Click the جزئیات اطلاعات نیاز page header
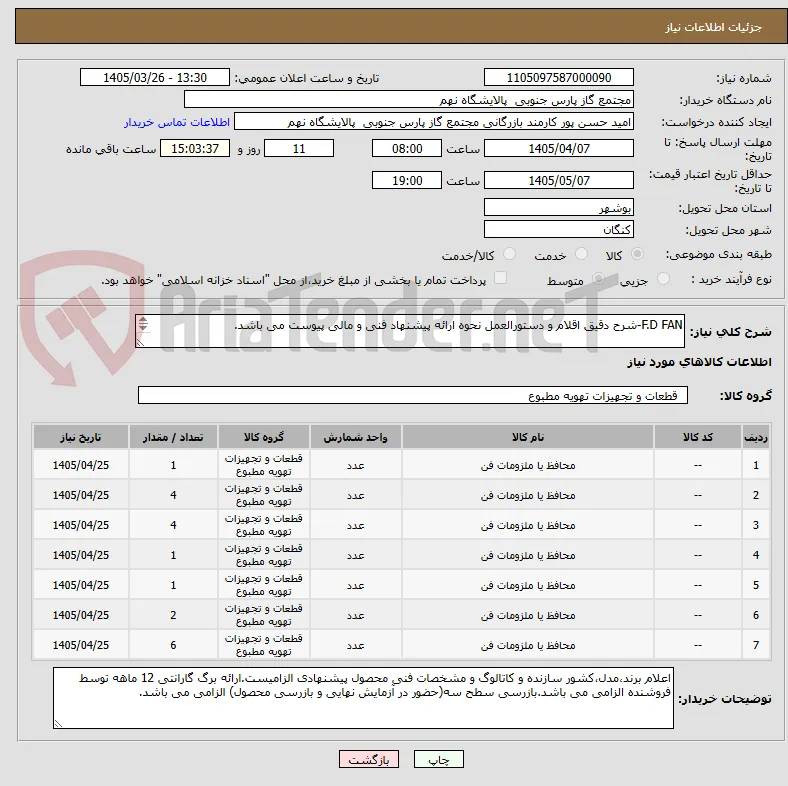 714,27
